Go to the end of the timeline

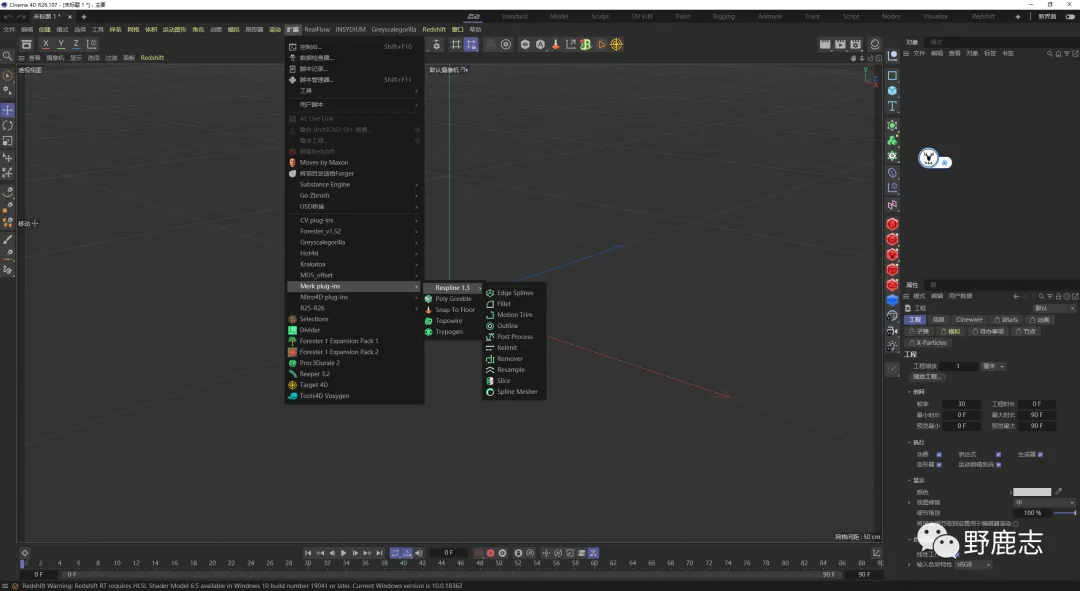379,553
